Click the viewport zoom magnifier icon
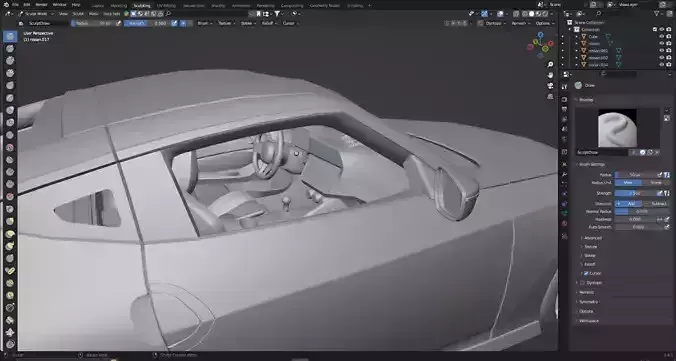Screen dimensions: 676x361 click(551, 64)
